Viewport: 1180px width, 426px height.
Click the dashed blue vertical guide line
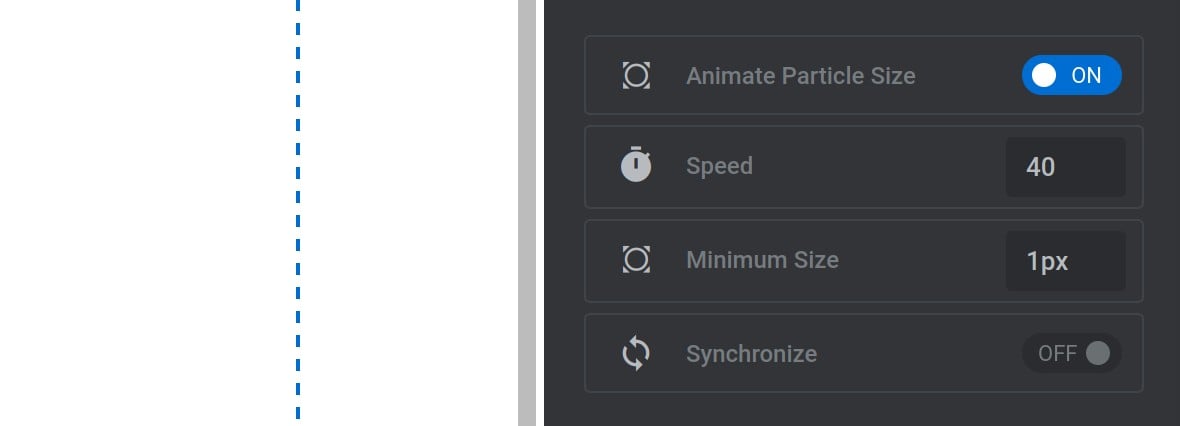[298, 211]
